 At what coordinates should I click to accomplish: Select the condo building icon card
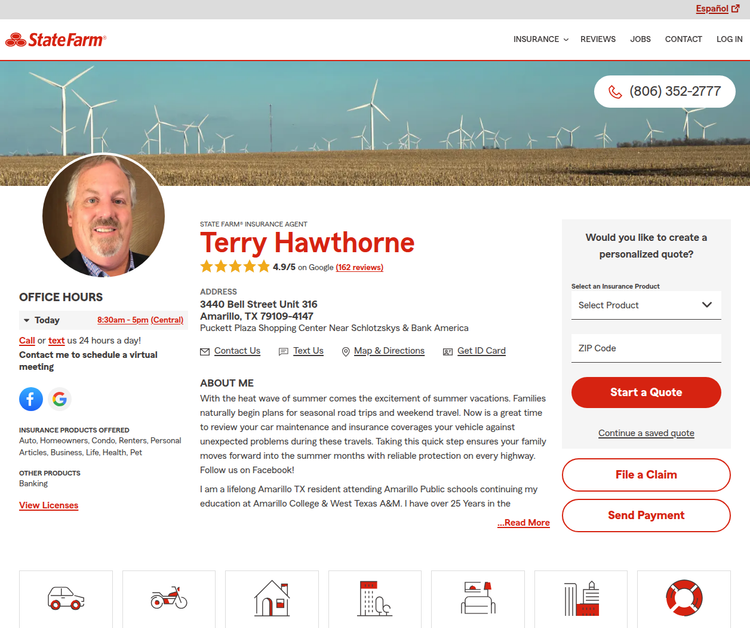[x=375, y=598]
